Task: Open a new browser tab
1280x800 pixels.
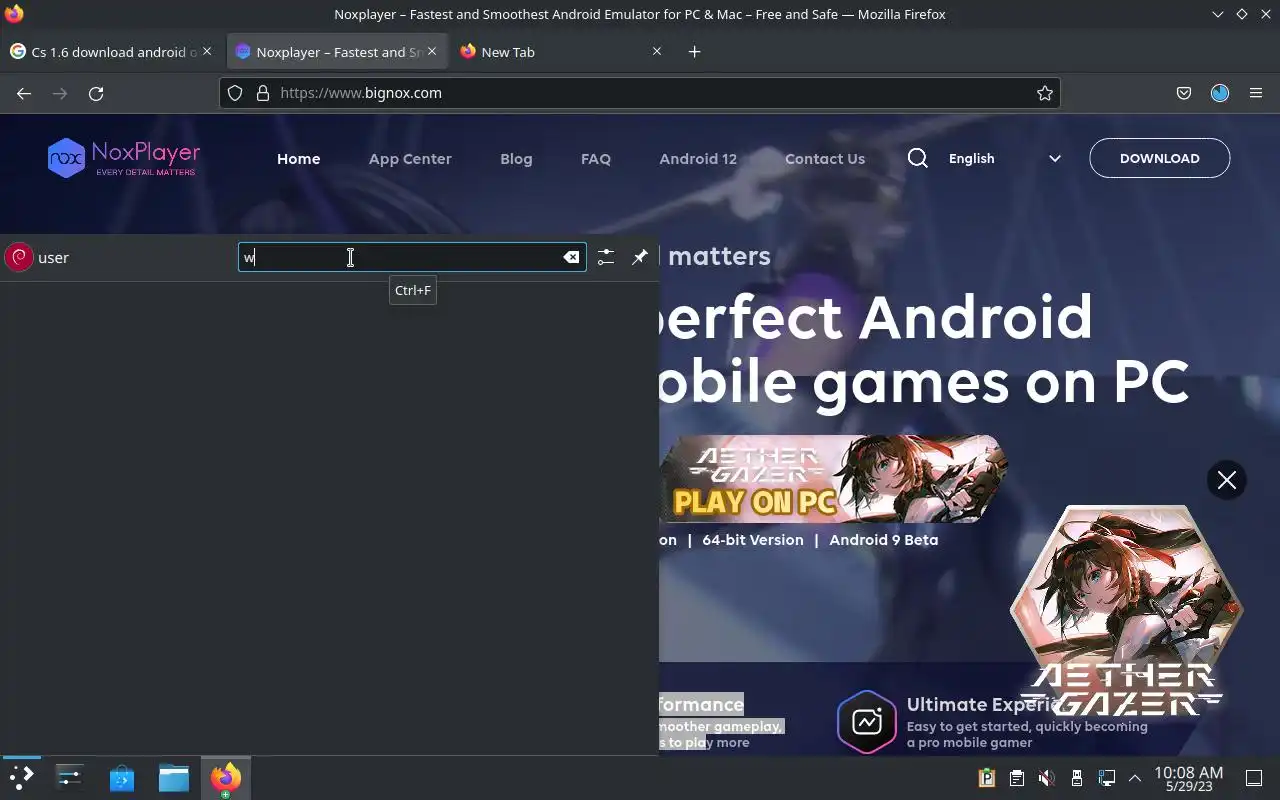Action: click(x=695, y=52)
